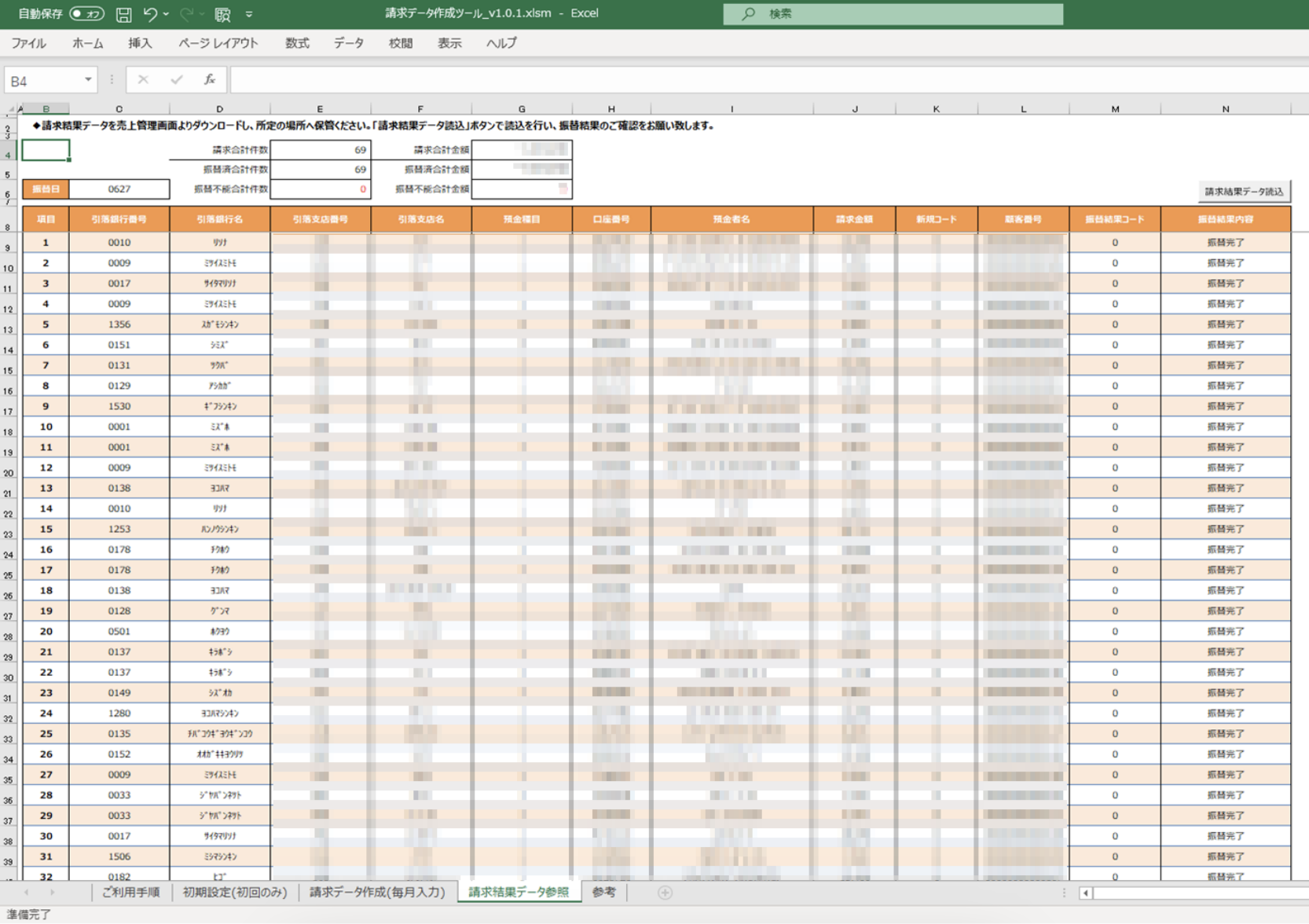Click the insert function fx icon
Viewport: 1309px width, 924px height.
point(209,79)
